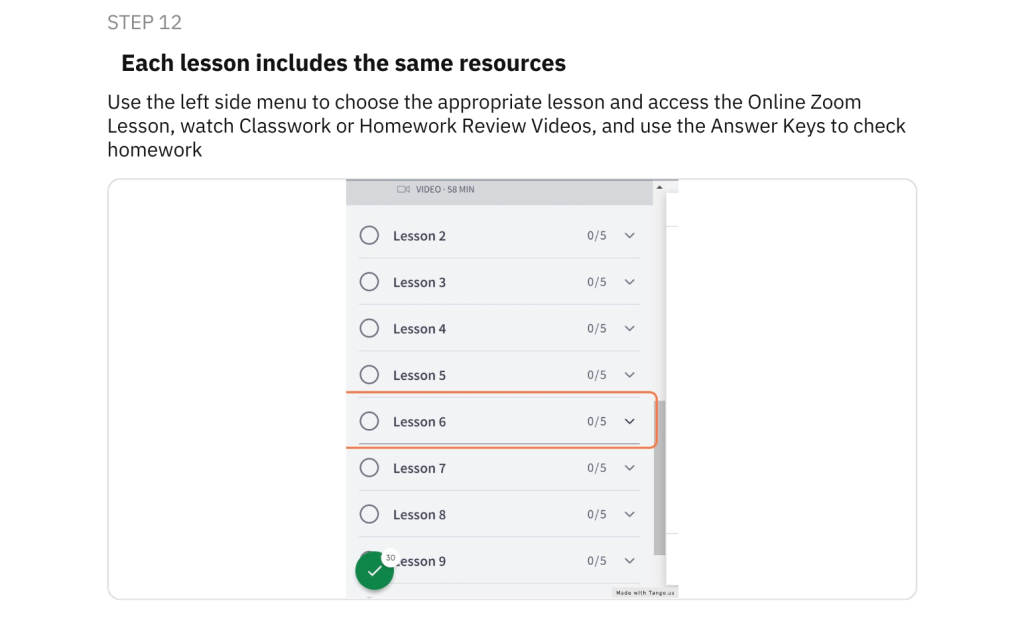Click the scrollbar up arrow
The height and width of the screenshot is (620, 1024).
coord(660,188)
